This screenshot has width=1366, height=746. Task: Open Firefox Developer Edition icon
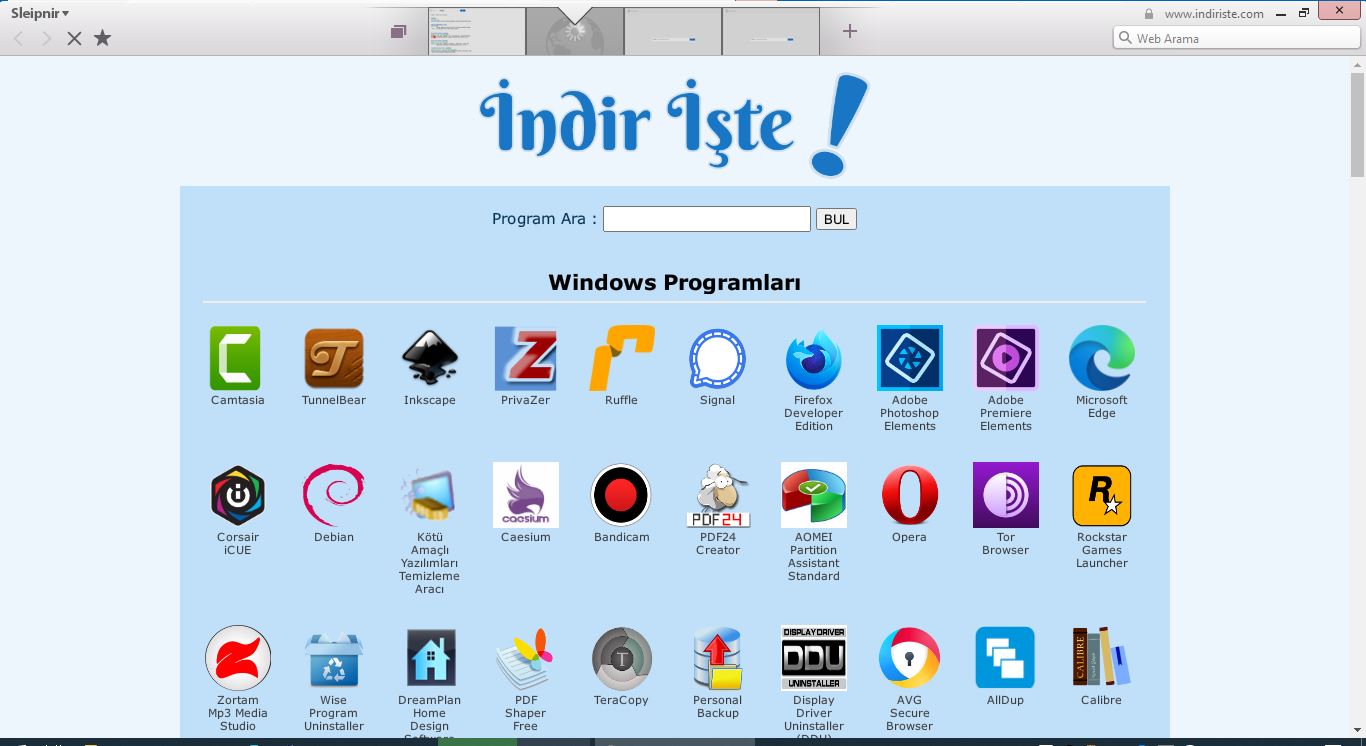(x=814, y=358)
